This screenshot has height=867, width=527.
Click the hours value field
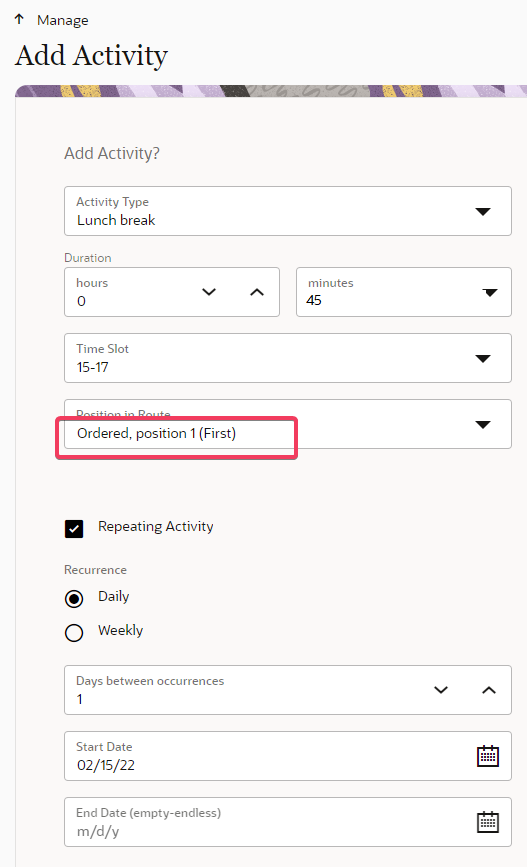pyautogui.click(x=133, y=292)
